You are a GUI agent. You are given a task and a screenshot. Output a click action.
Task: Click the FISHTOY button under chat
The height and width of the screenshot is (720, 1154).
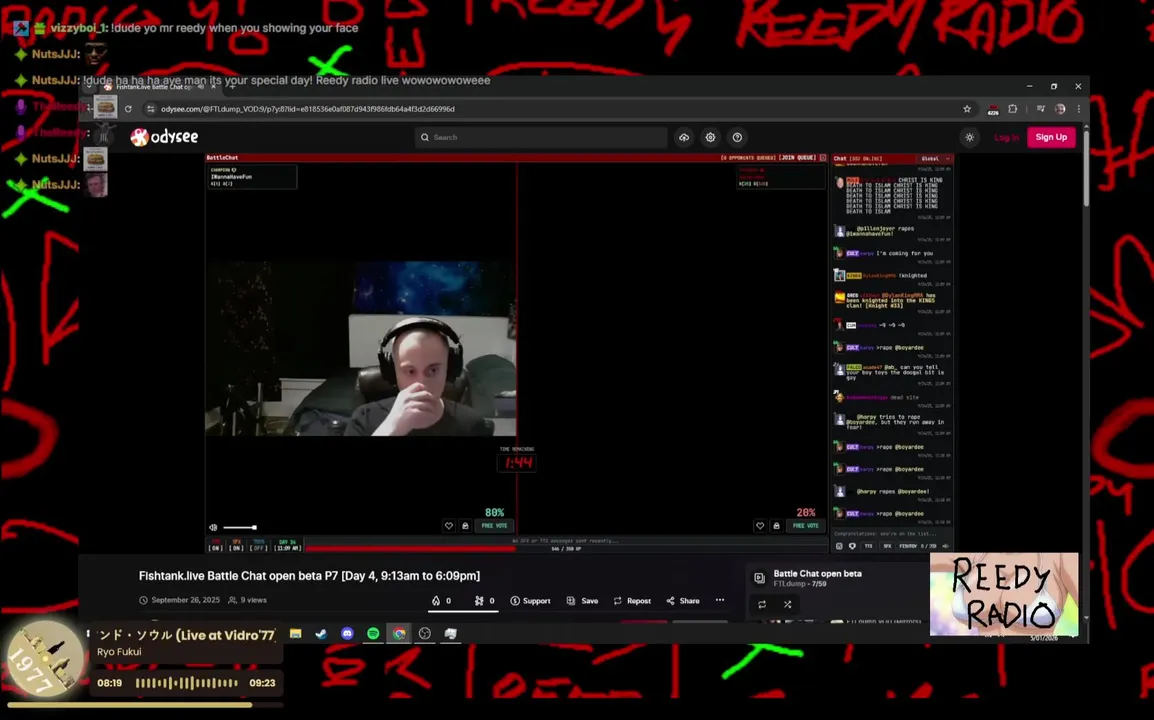pos(908,546)
